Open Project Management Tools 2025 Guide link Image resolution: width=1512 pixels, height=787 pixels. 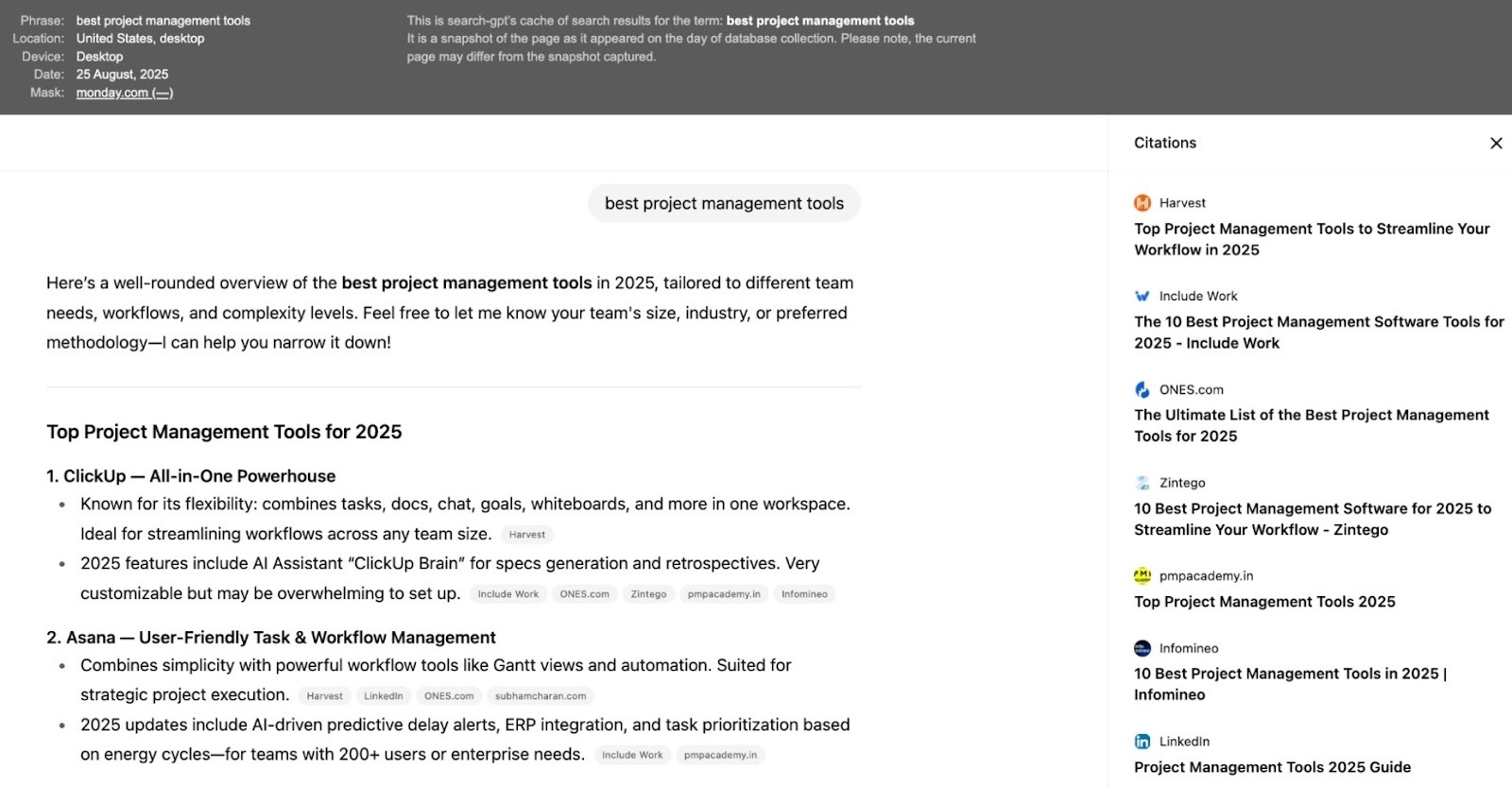1272,767
